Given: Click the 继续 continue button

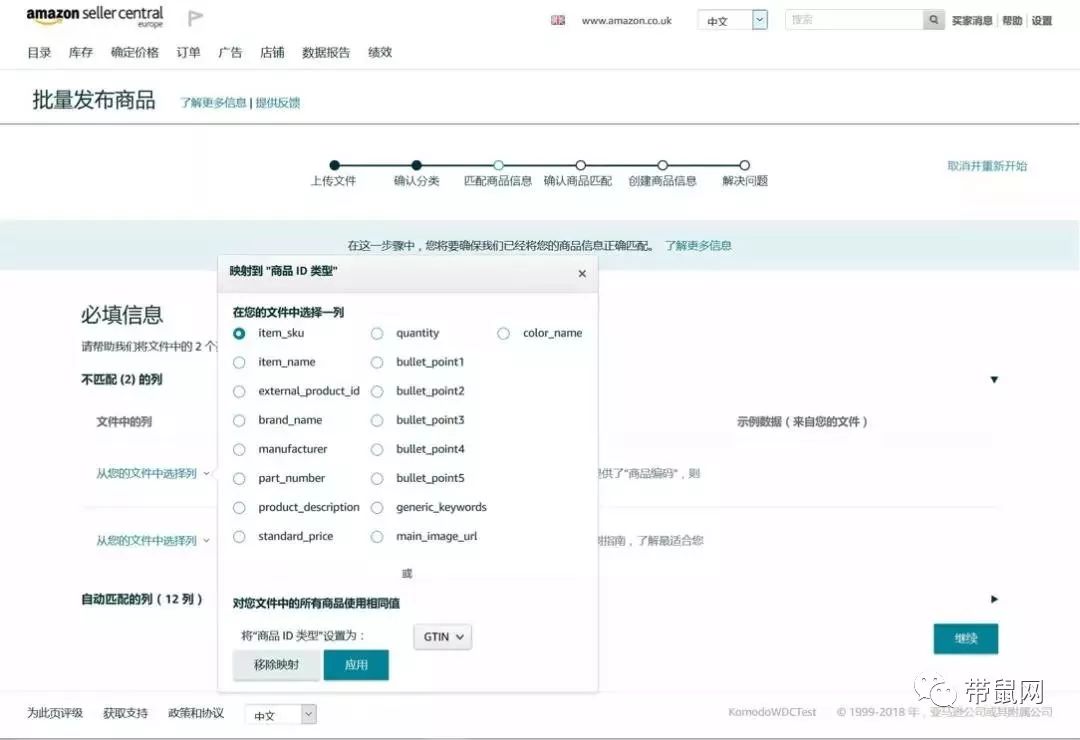Looking at the screenshot, I should (x=966, y=639).
